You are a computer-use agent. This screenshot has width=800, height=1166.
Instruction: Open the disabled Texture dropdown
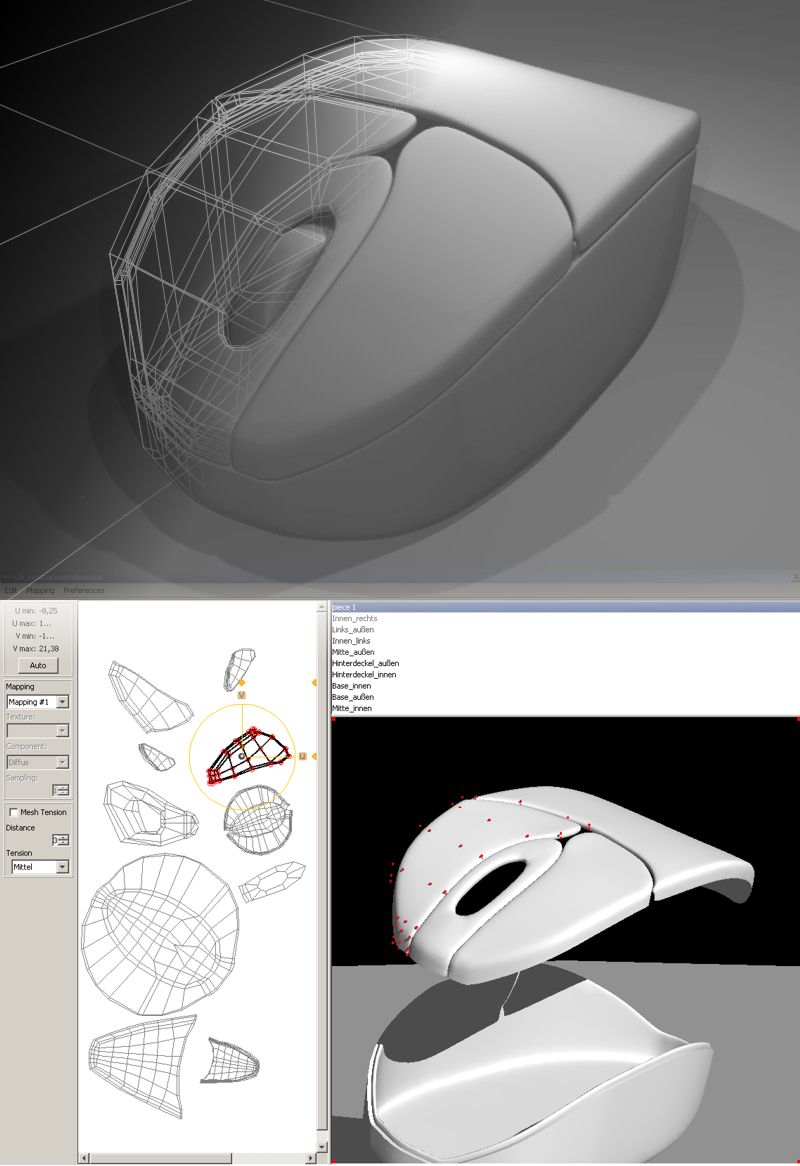coord(38,730)
